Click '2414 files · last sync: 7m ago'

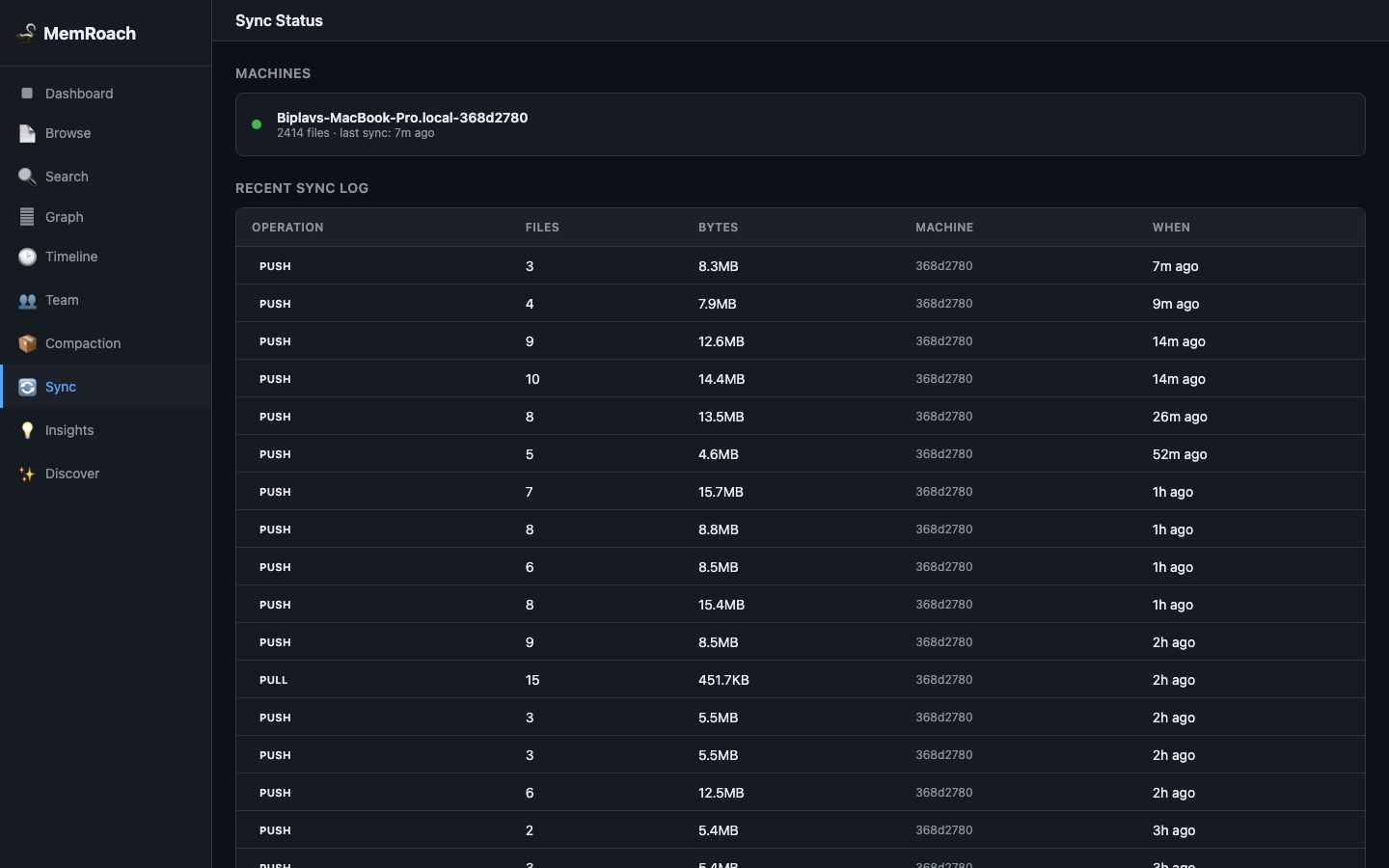355,133
